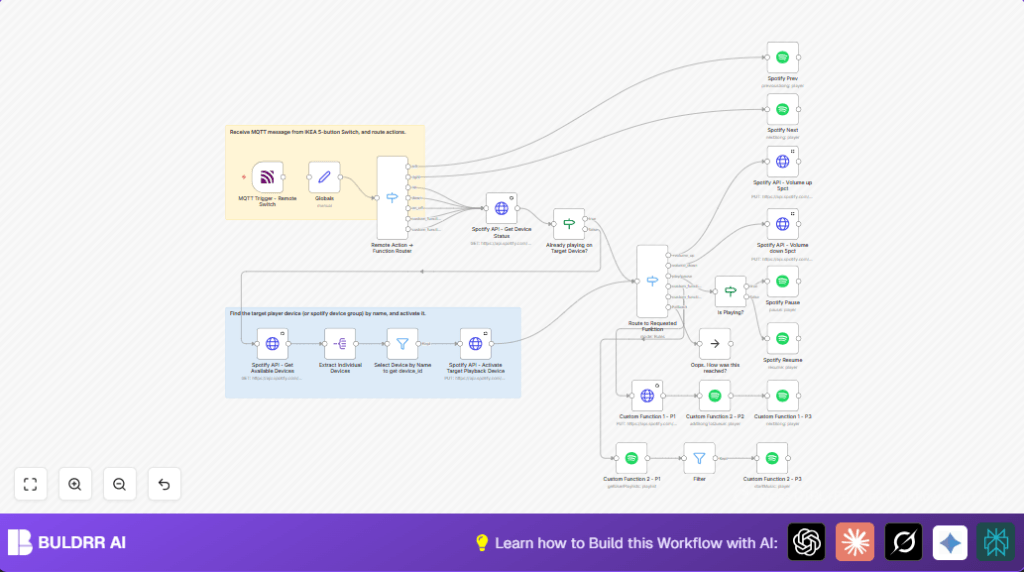
Task: Click Learn how to Build this Workflow text
Action: [x=636, y=543]
